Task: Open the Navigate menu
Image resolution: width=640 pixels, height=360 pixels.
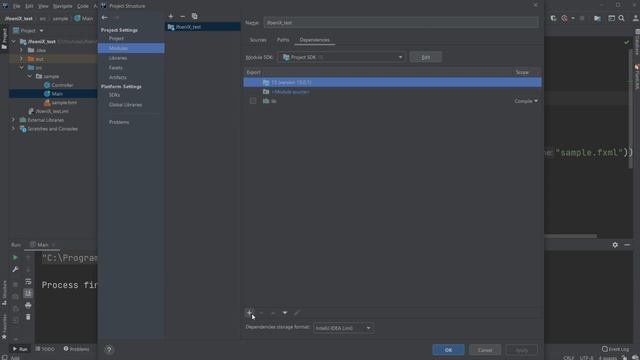Action: (62, 6)
